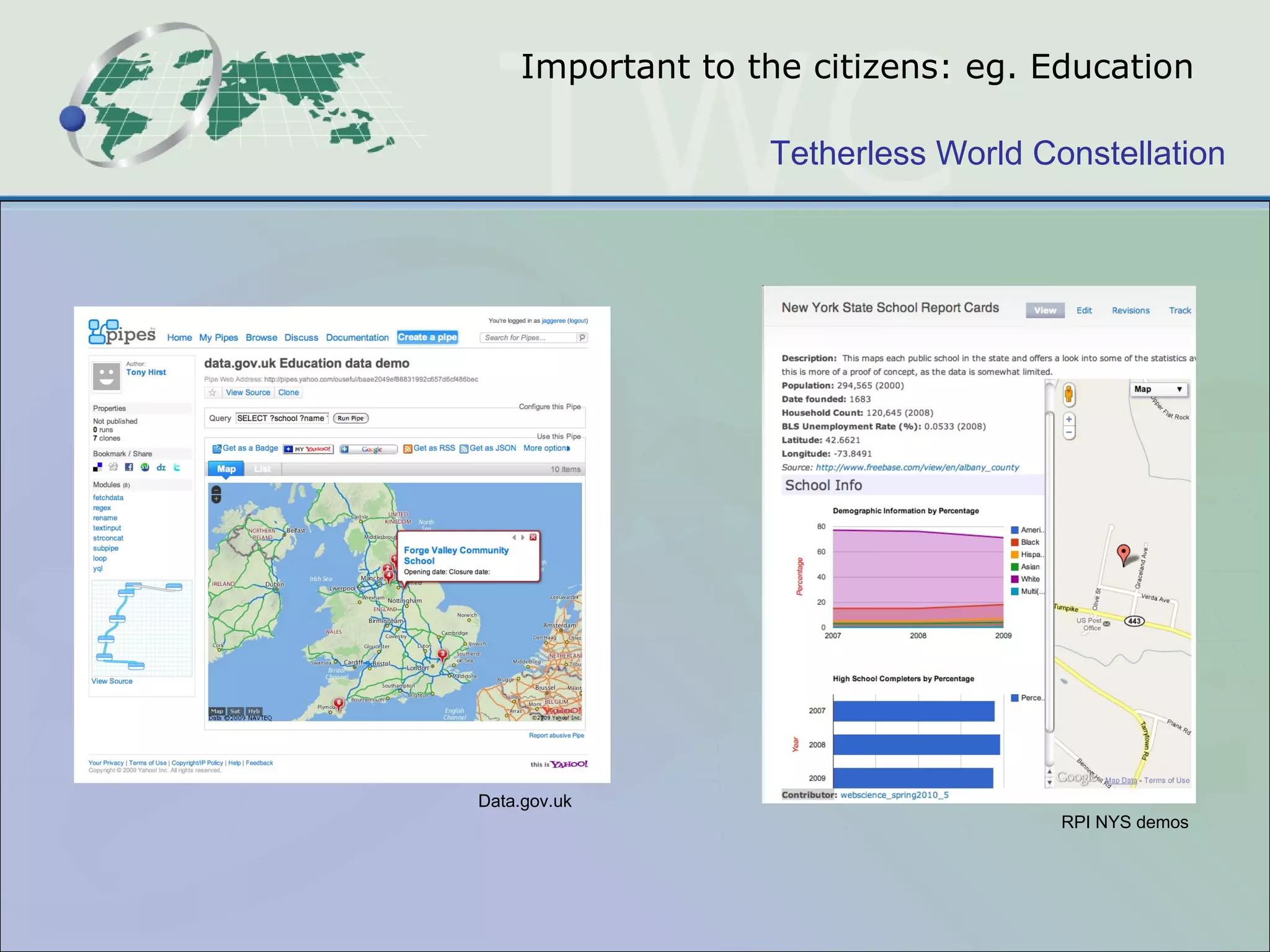Close the Forge Valley Community School popup
This screenshot has height=952, width=1270.
click(x=533, y=537)
